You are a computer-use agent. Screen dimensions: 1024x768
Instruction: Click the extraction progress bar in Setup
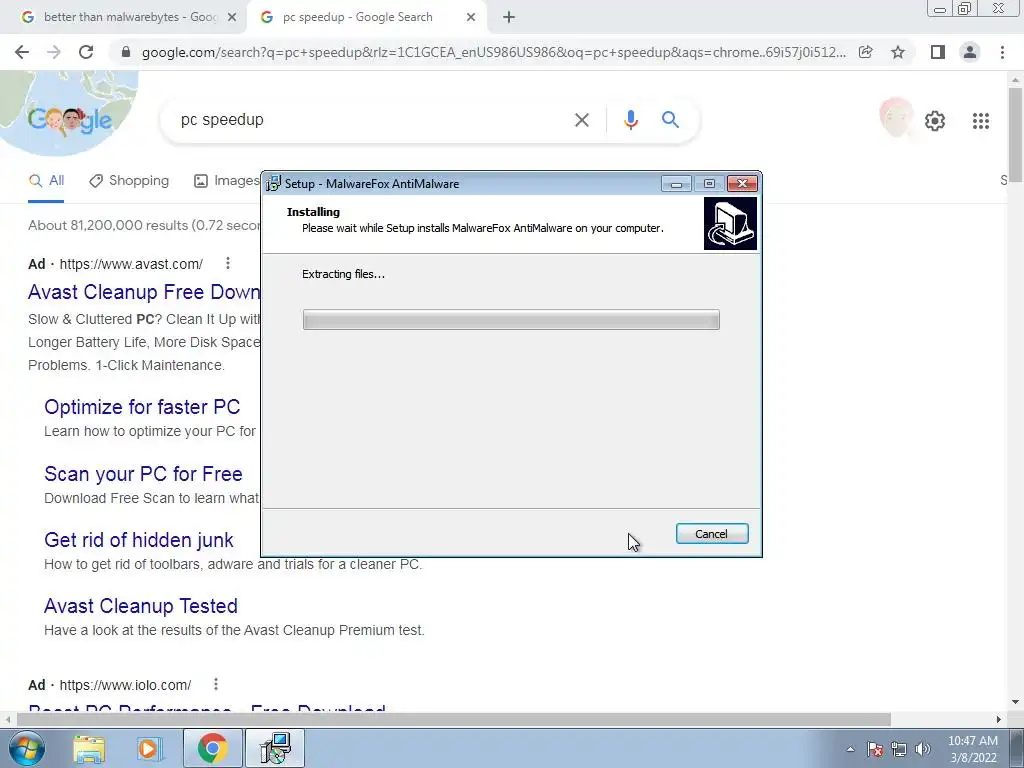(511, 319)
